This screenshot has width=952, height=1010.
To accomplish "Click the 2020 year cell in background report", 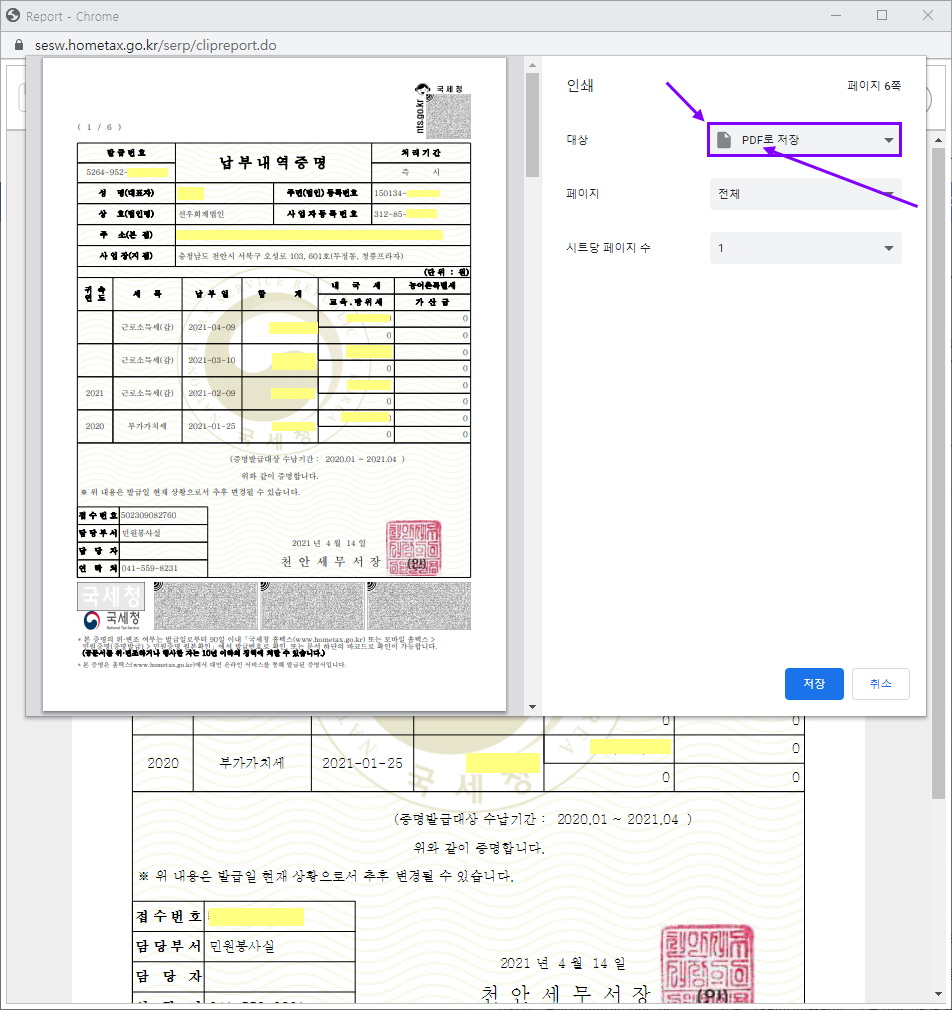I will click(163, 763).
